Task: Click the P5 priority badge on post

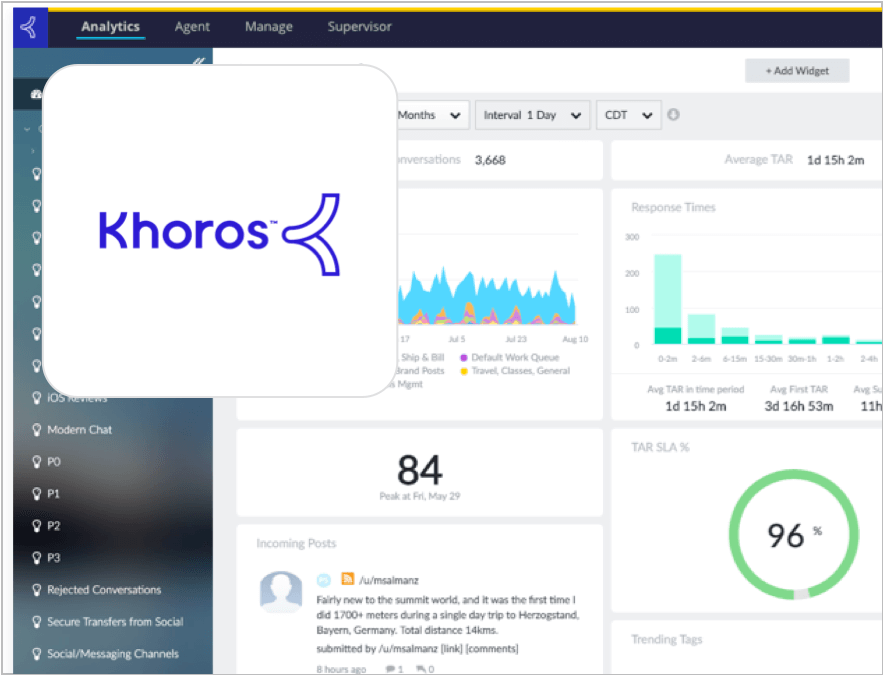Action: [324, 580]
